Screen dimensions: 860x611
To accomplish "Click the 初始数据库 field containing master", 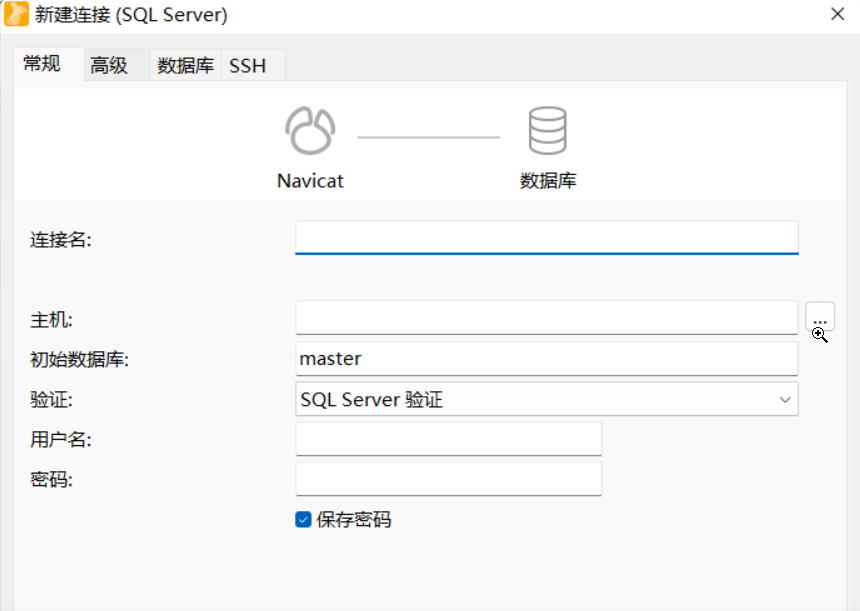I will [x=547, y=359].
